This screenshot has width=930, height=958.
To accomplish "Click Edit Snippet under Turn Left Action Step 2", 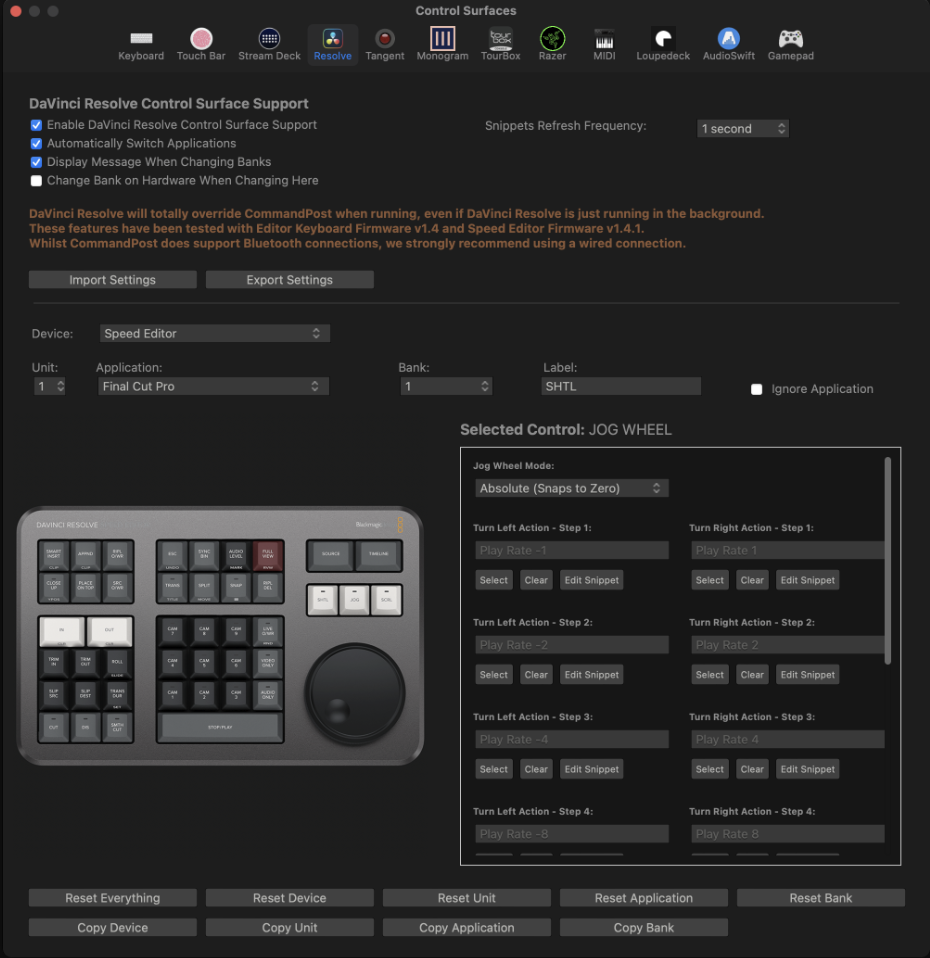I will coord(591,675).
